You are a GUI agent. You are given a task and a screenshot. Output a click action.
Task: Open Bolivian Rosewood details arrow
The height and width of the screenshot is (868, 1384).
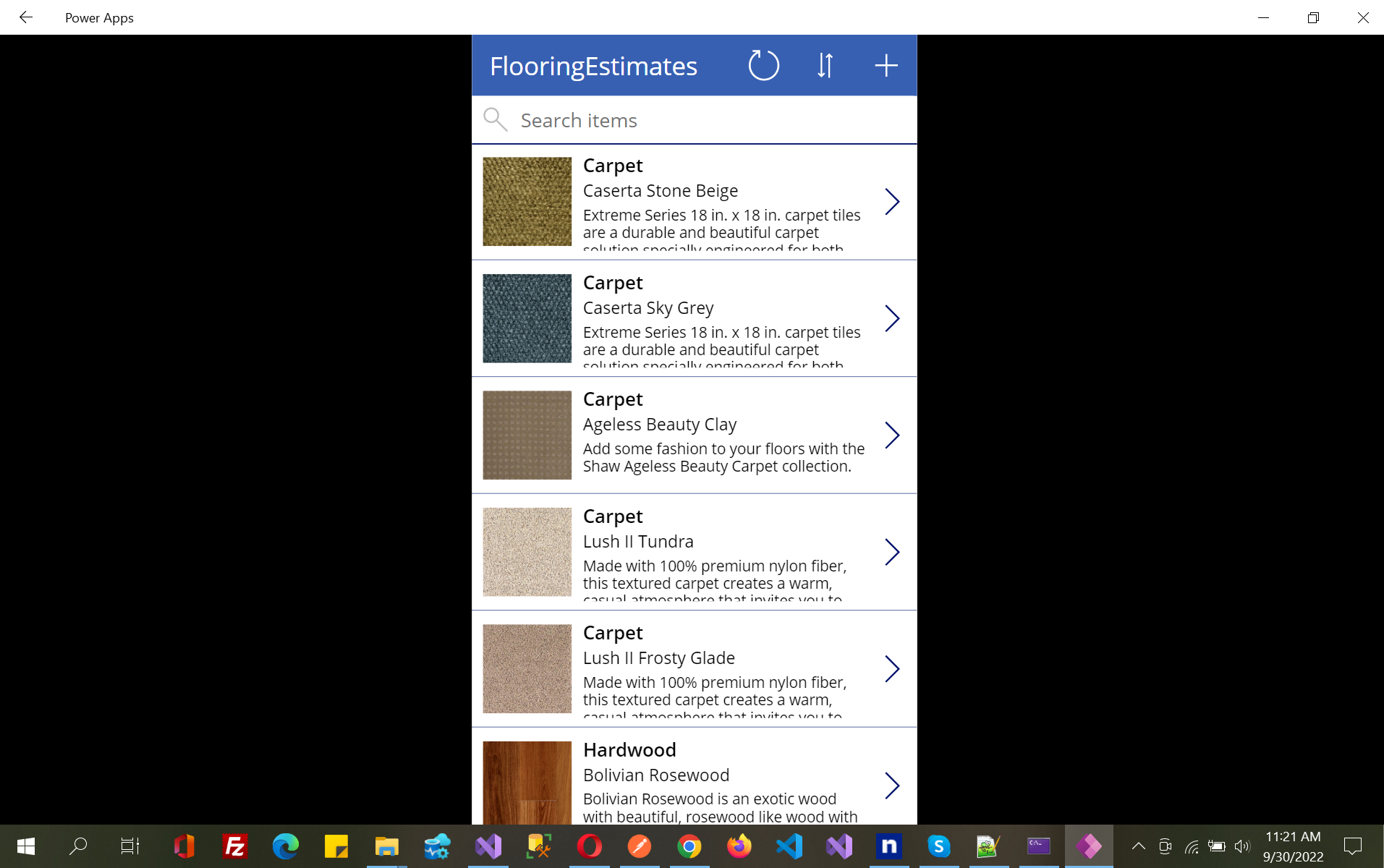[891, 786]
